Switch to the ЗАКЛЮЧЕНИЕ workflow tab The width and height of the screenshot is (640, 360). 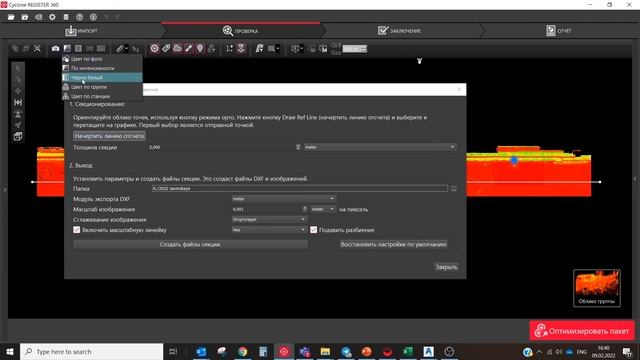point(400,31)
